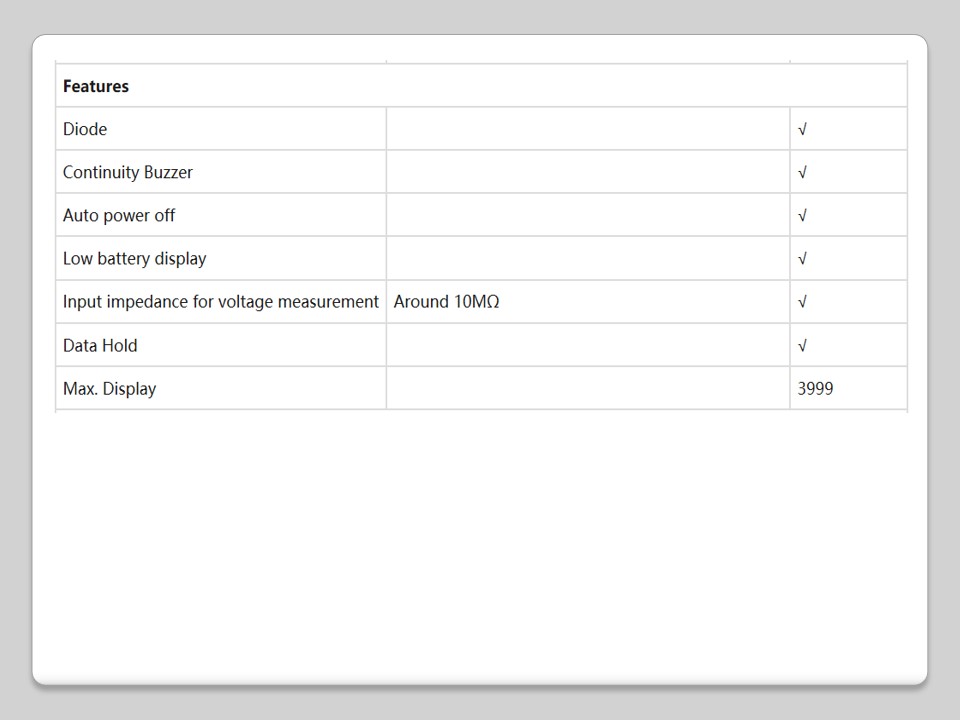Click the checkmark in the Diode row
Viewport: 960px width, 720px height.
[803, 129]
